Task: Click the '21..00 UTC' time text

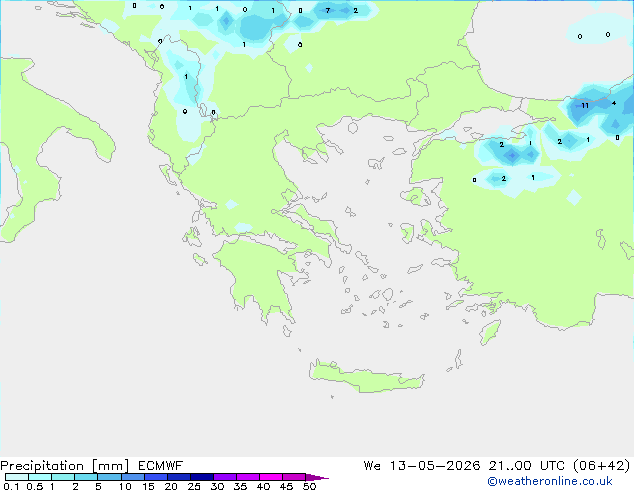Action: click(526, 466)
